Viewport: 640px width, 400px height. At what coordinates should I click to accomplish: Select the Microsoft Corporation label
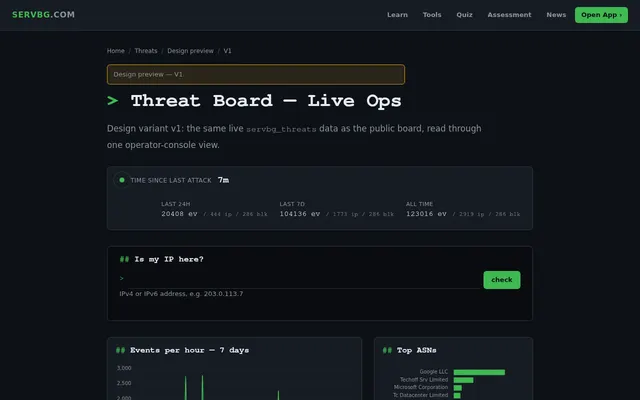click(x=421, y=387)
